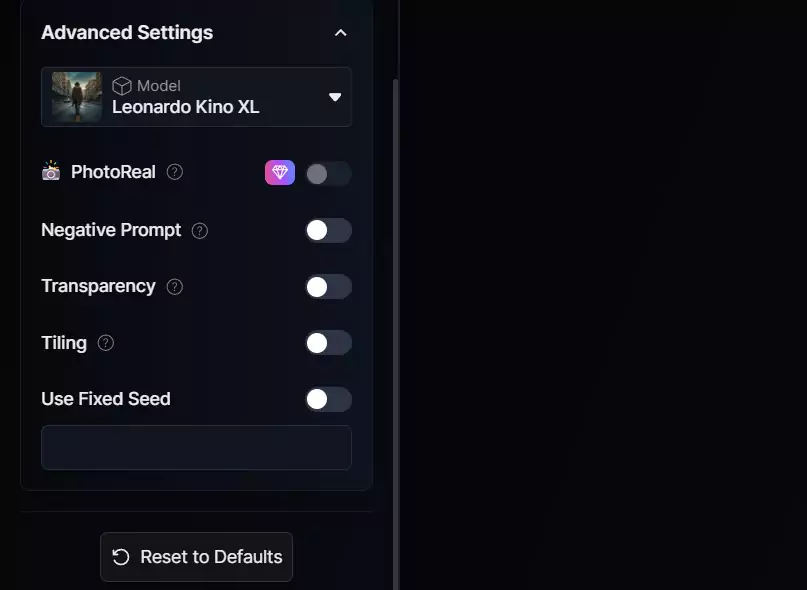Open the Tiling help icon
Image resolution: width=807 pixels, height=590 pixels.
[106, 343]
